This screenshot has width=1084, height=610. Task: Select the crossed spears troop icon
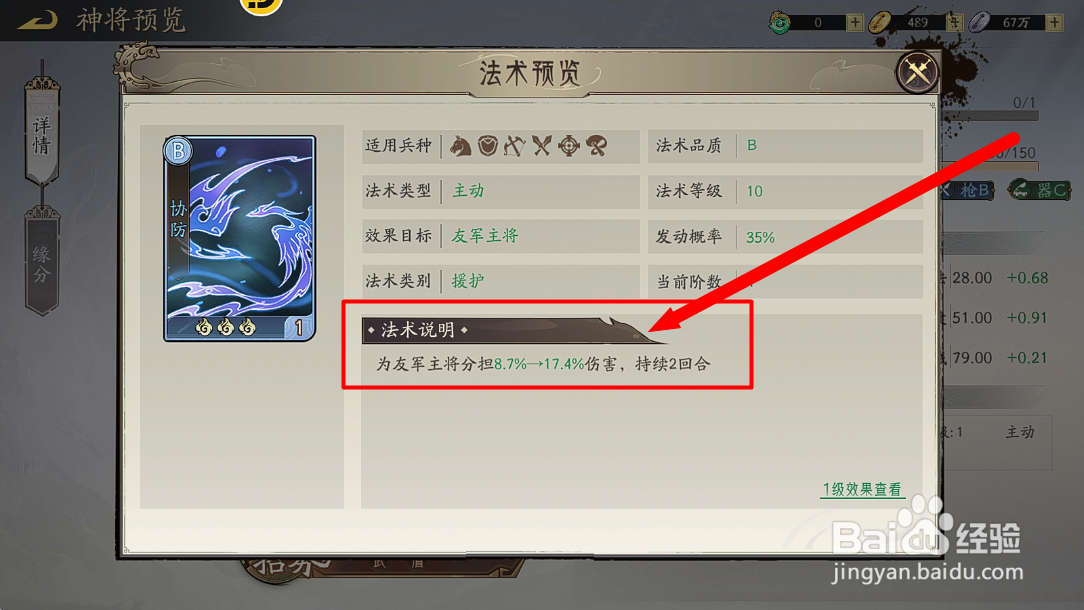pos(541,146)
